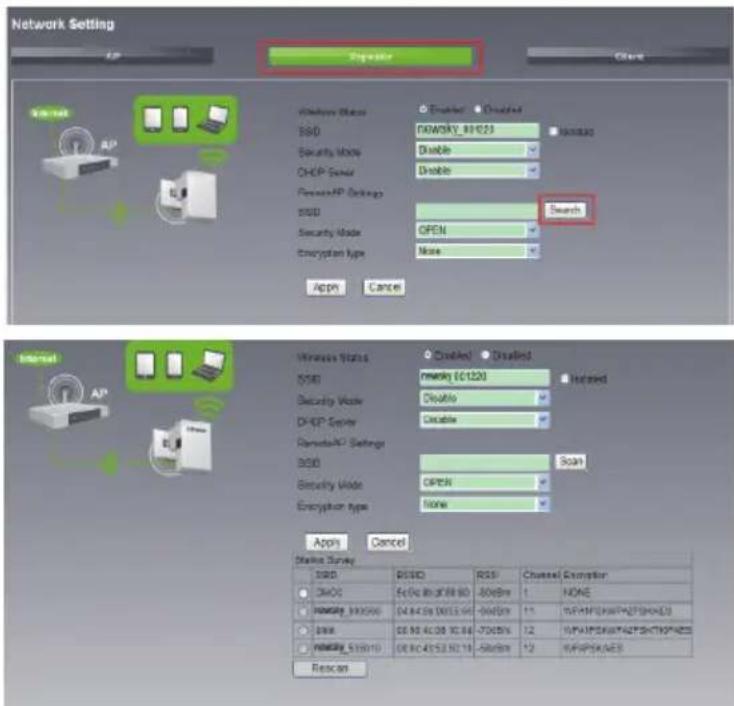Click the phone icon in upper diagram

coord(181,119)
